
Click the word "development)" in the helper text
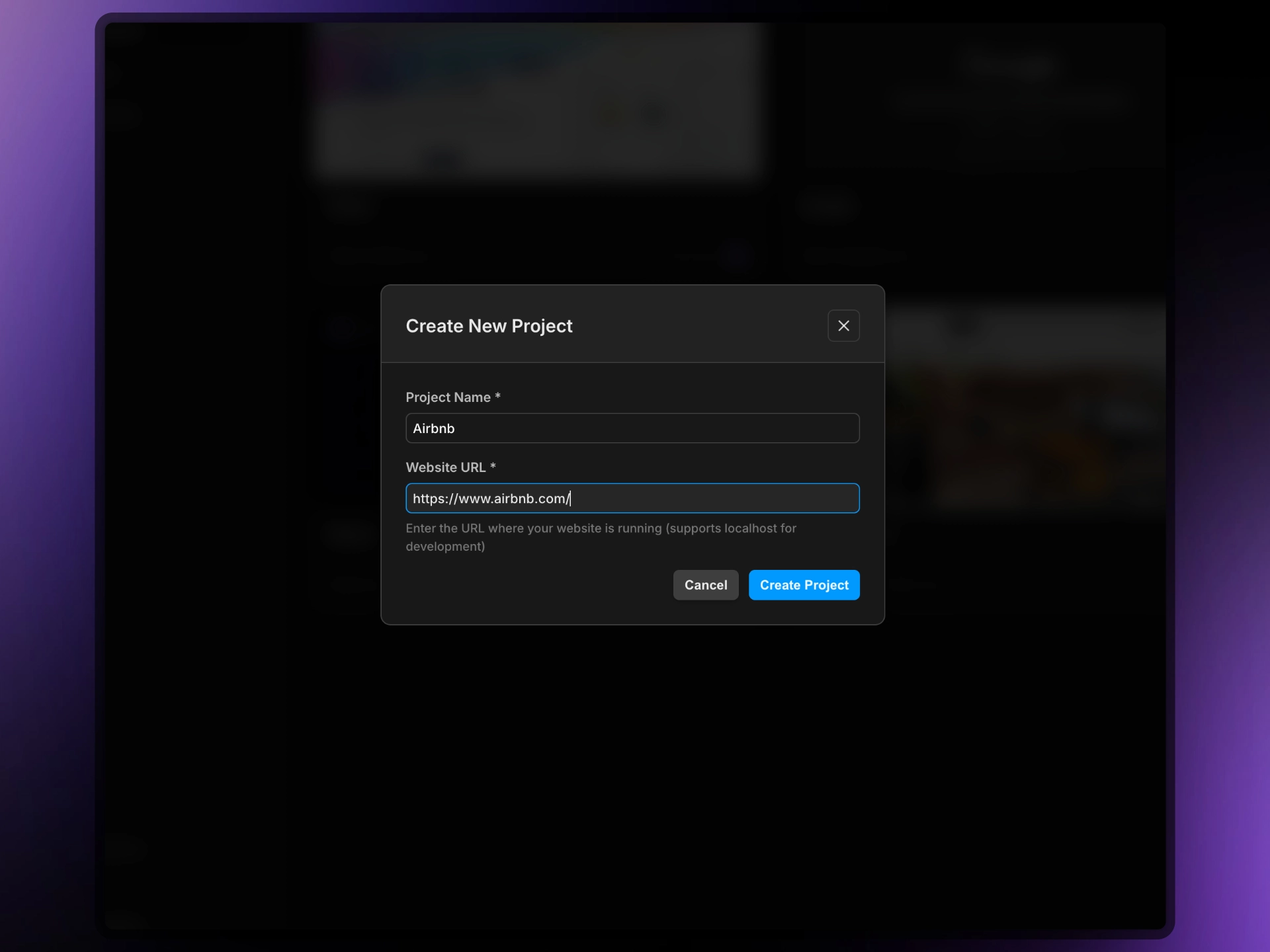(445, 547)
